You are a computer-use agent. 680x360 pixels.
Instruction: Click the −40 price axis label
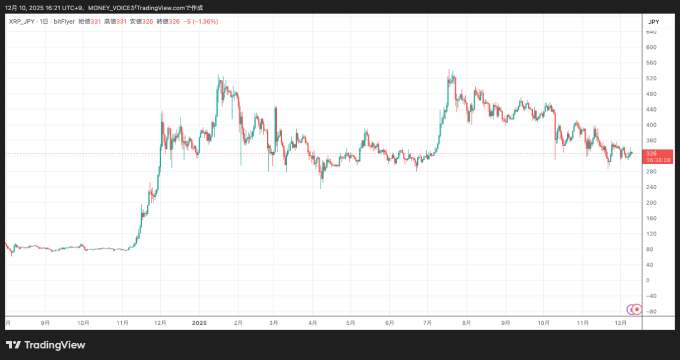(x=651, y=296)
